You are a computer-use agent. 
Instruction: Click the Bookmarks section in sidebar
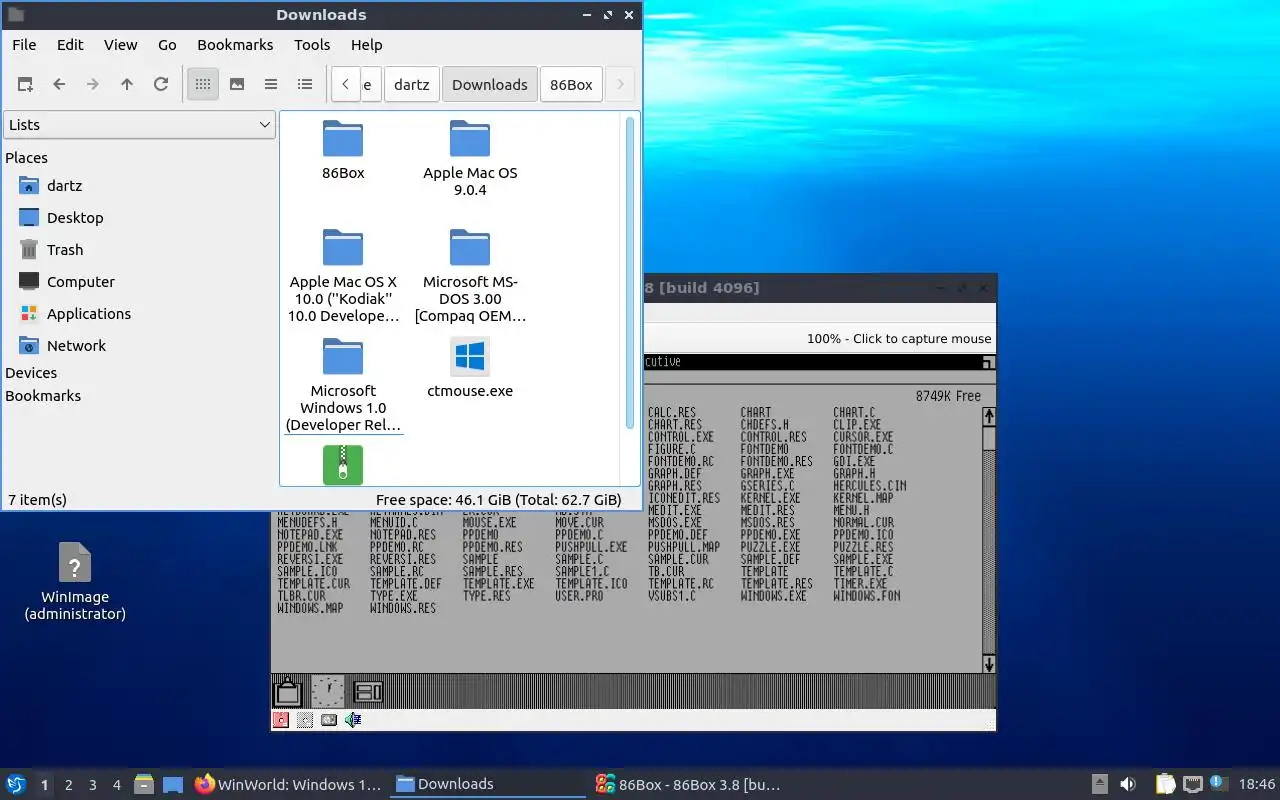point(43,396)
